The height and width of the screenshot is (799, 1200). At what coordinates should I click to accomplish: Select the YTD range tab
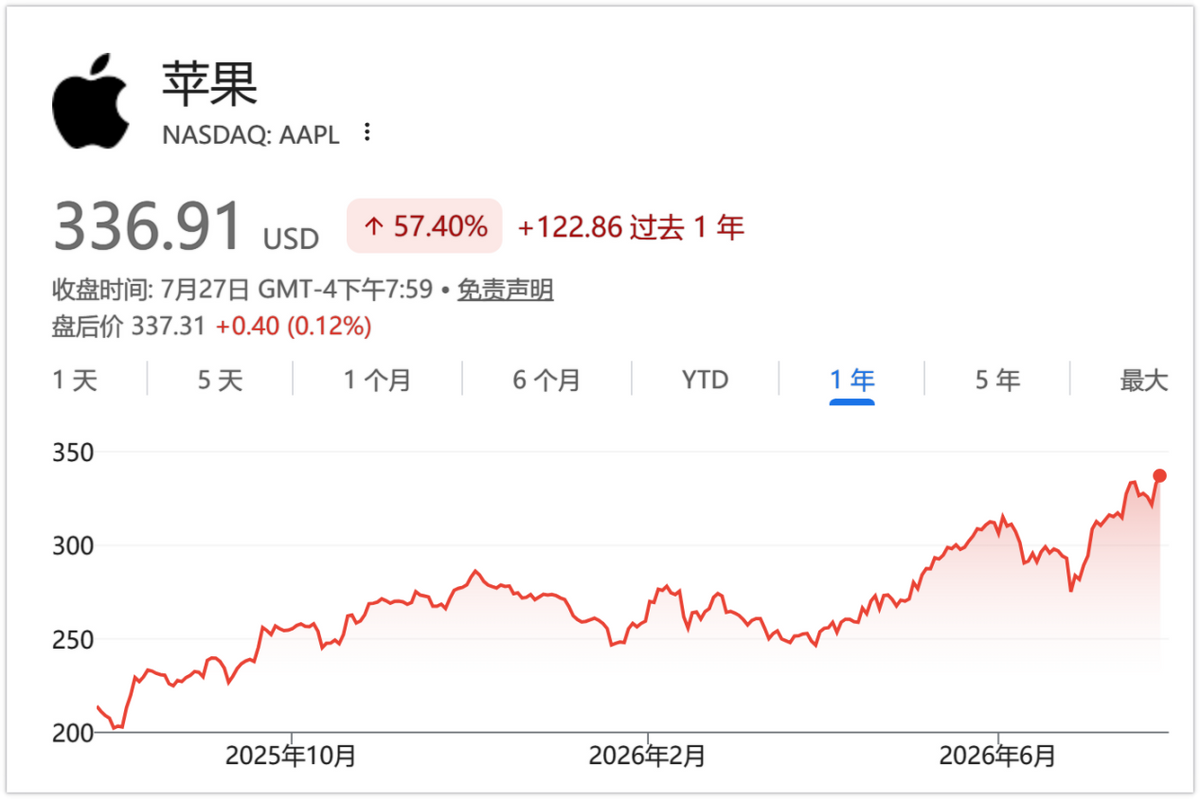(705, 380)
